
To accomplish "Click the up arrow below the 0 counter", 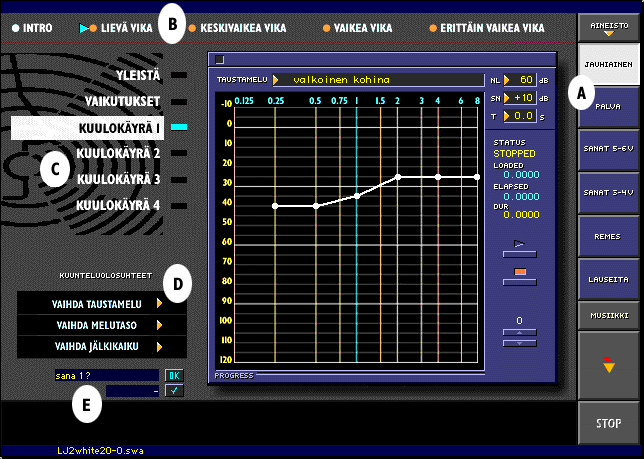I will (x=519, y=332).
